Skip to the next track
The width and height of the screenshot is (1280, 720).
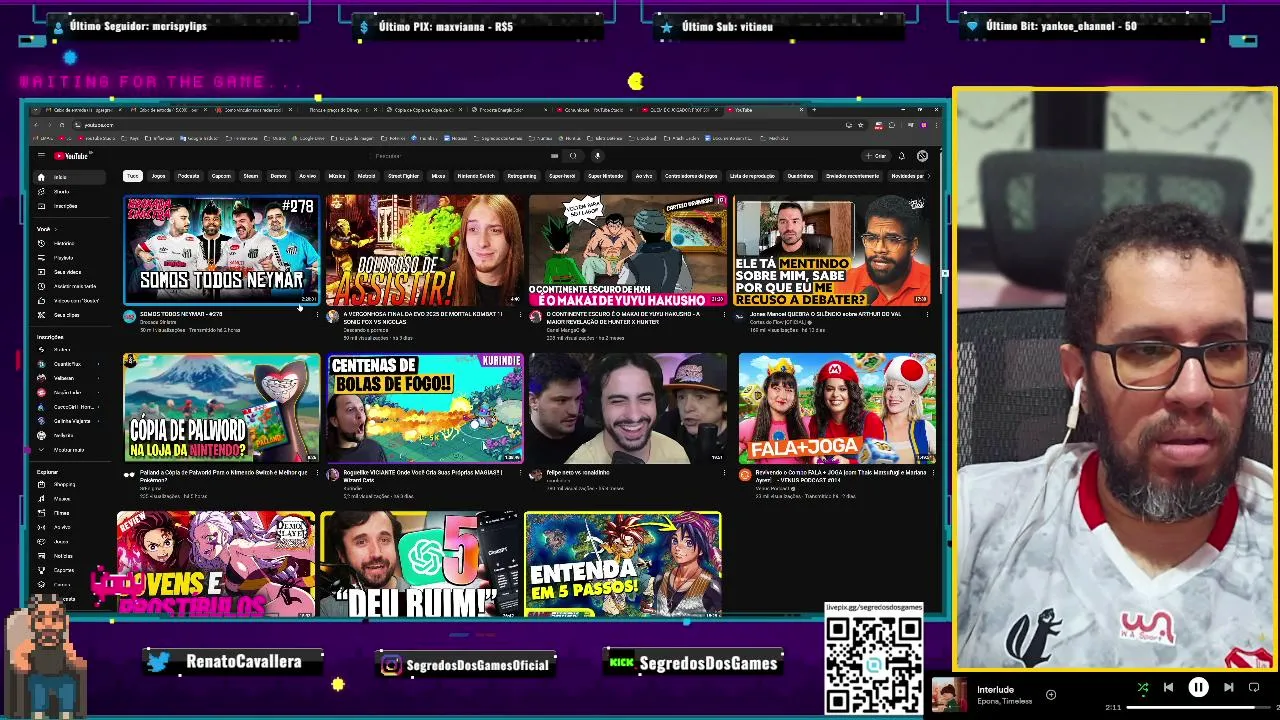point(1229,687)
